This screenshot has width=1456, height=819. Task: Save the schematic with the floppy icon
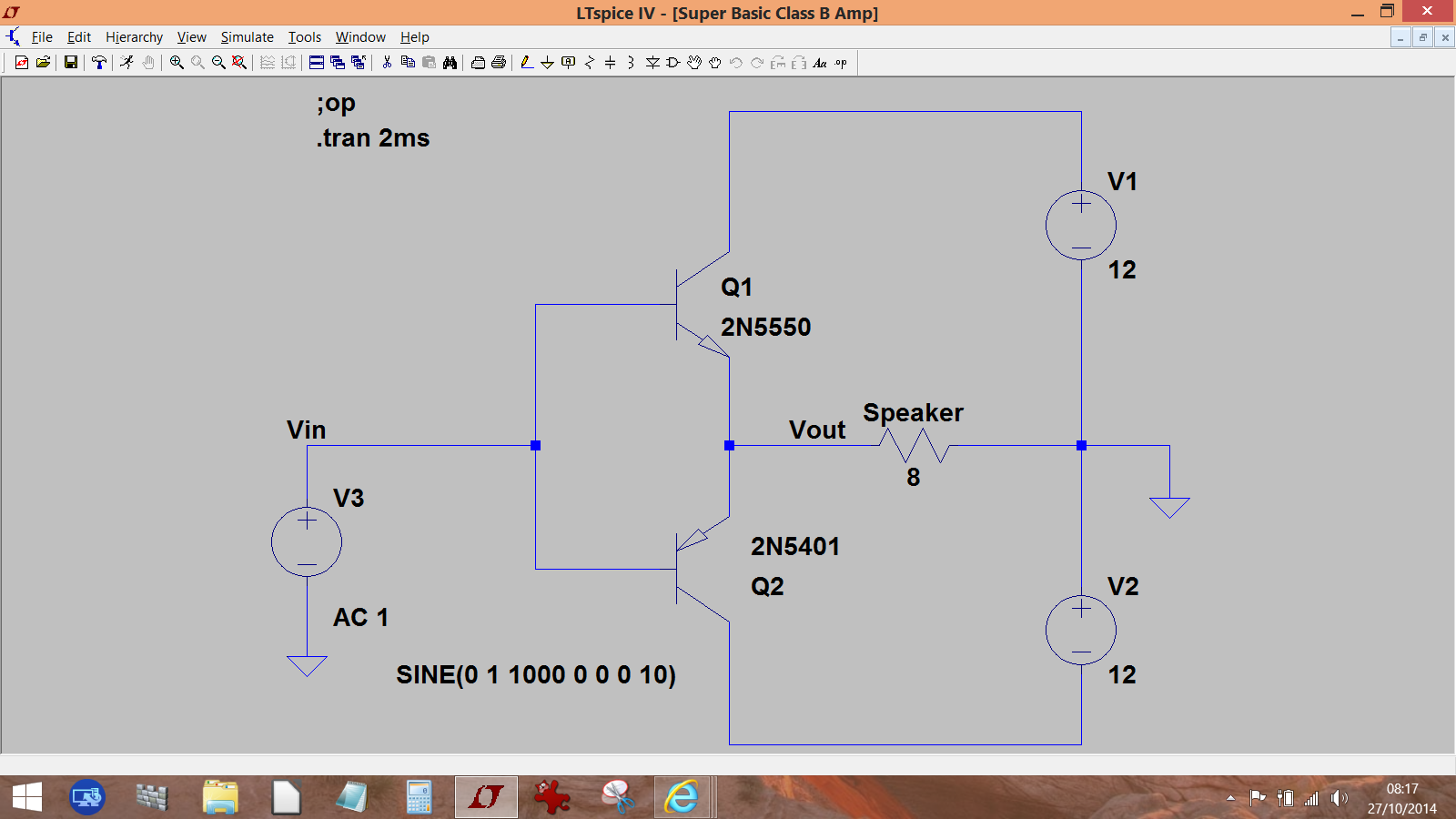coord(71,63)
